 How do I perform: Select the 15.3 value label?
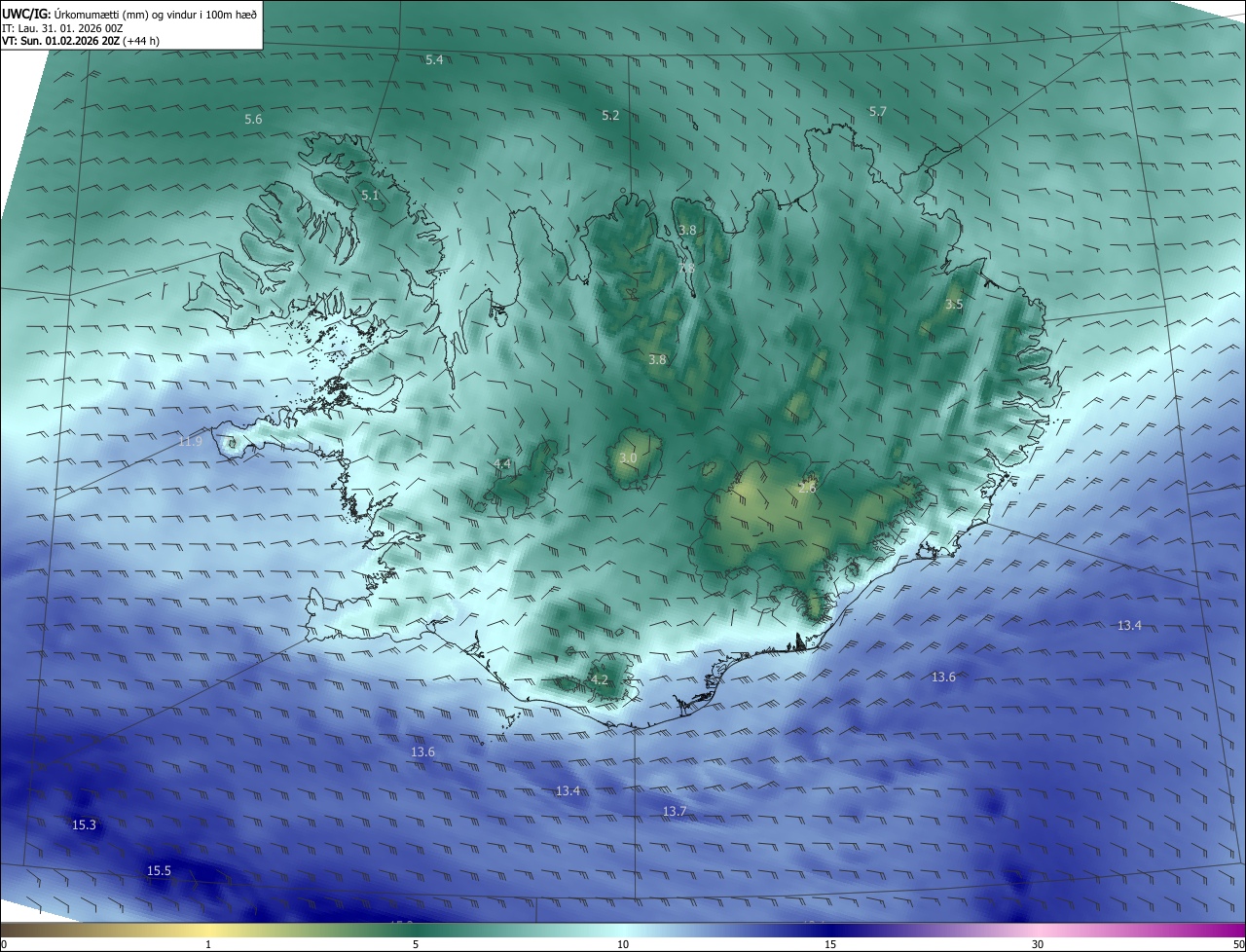point(85,825)
